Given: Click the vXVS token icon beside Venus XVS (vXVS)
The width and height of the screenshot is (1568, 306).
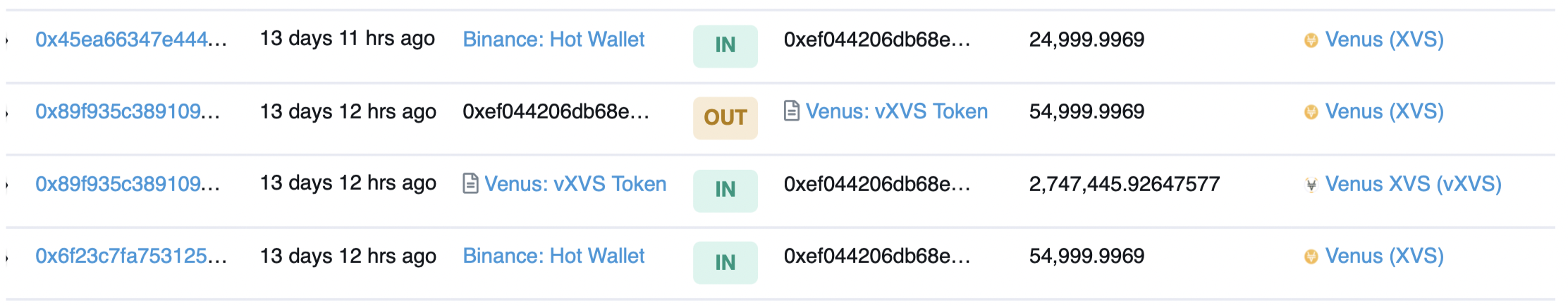Looking at the screenshot, I should pos(1311,185).
